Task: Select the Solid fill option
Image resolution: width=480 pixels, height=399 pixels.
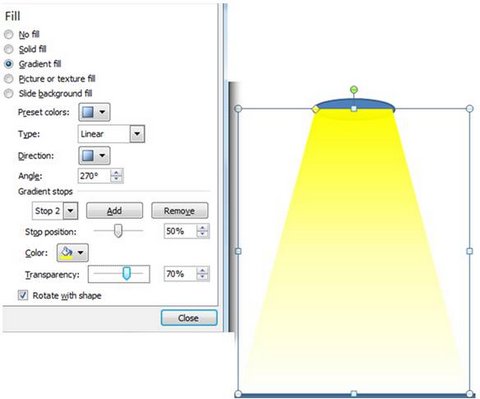Action: point(9,49)
